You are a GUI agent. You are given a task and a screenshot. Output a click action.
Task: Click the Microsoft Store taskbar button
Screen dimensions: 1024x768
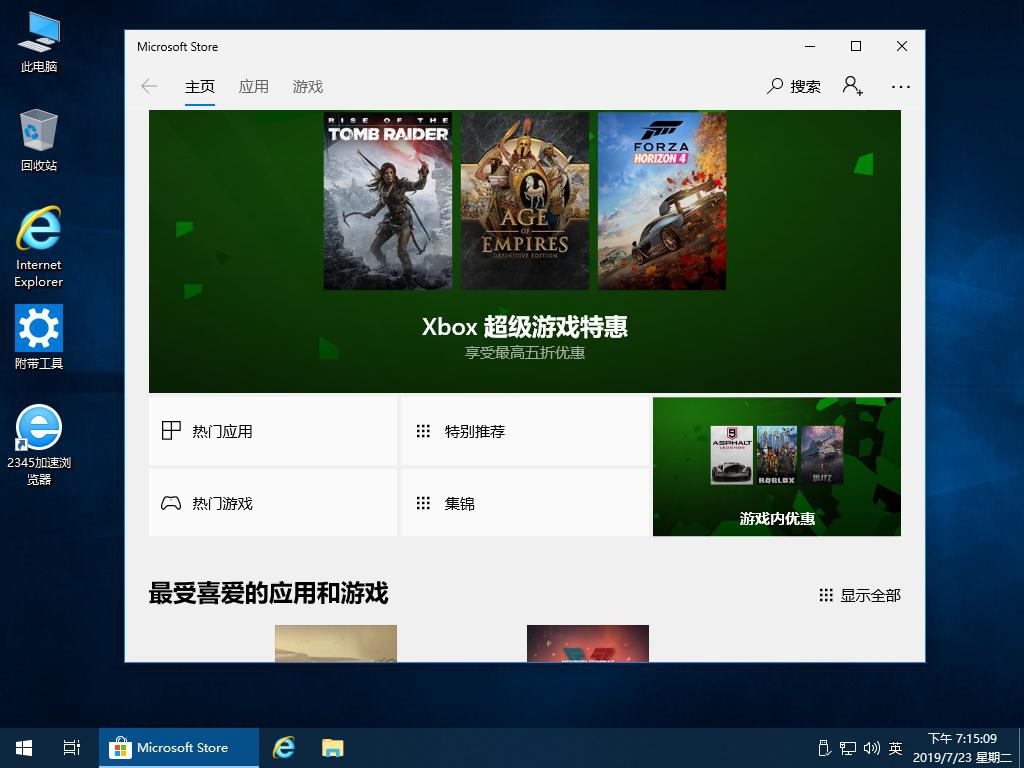[179, 748]
